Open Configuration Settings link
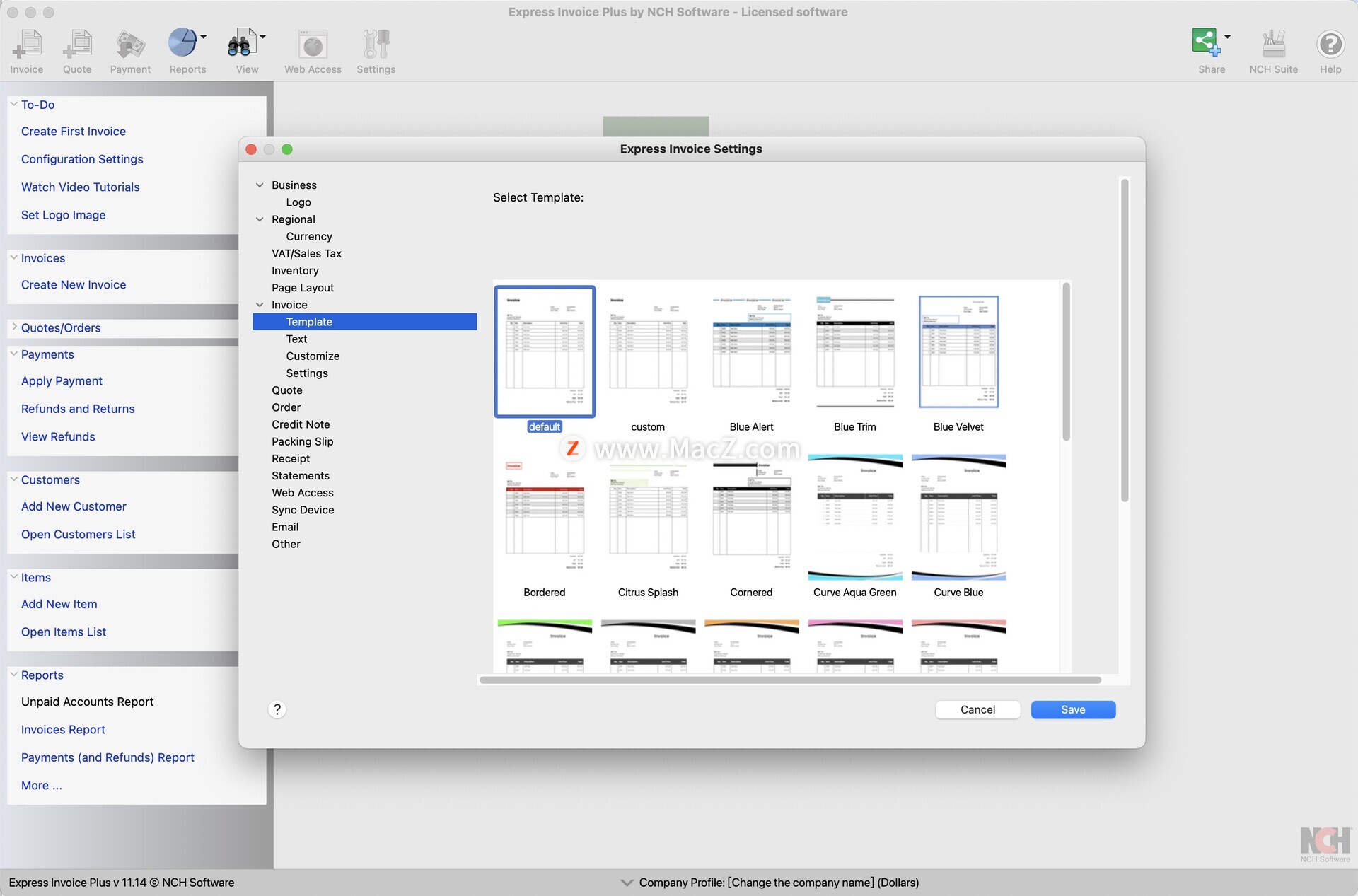The image size is (1358, 896). pyautogui.click(x=82, y=159)
